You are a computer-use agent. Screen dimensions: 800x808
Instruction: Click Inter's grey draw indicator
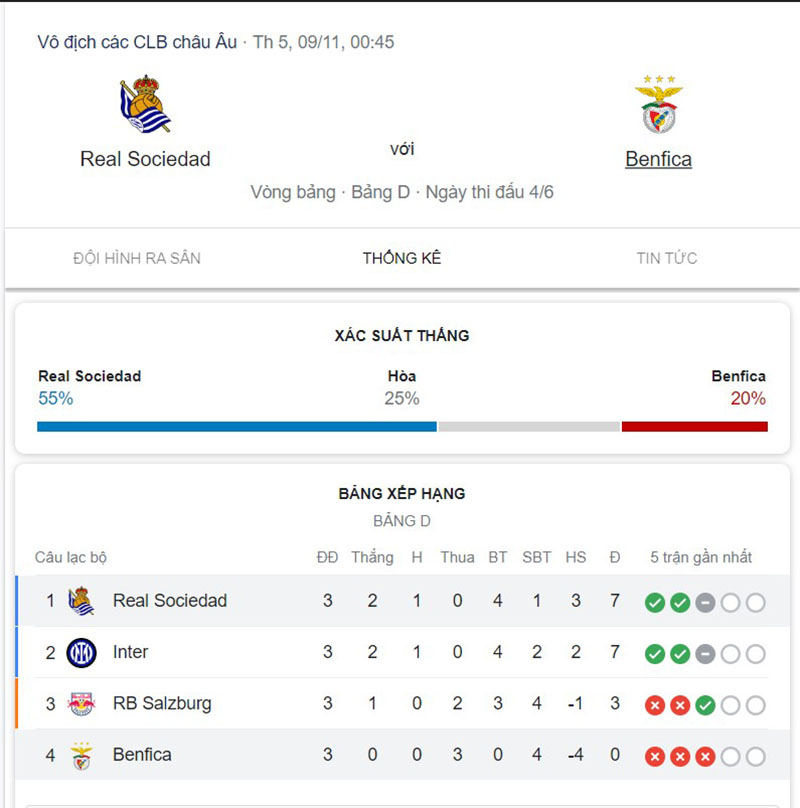point(705,654)
